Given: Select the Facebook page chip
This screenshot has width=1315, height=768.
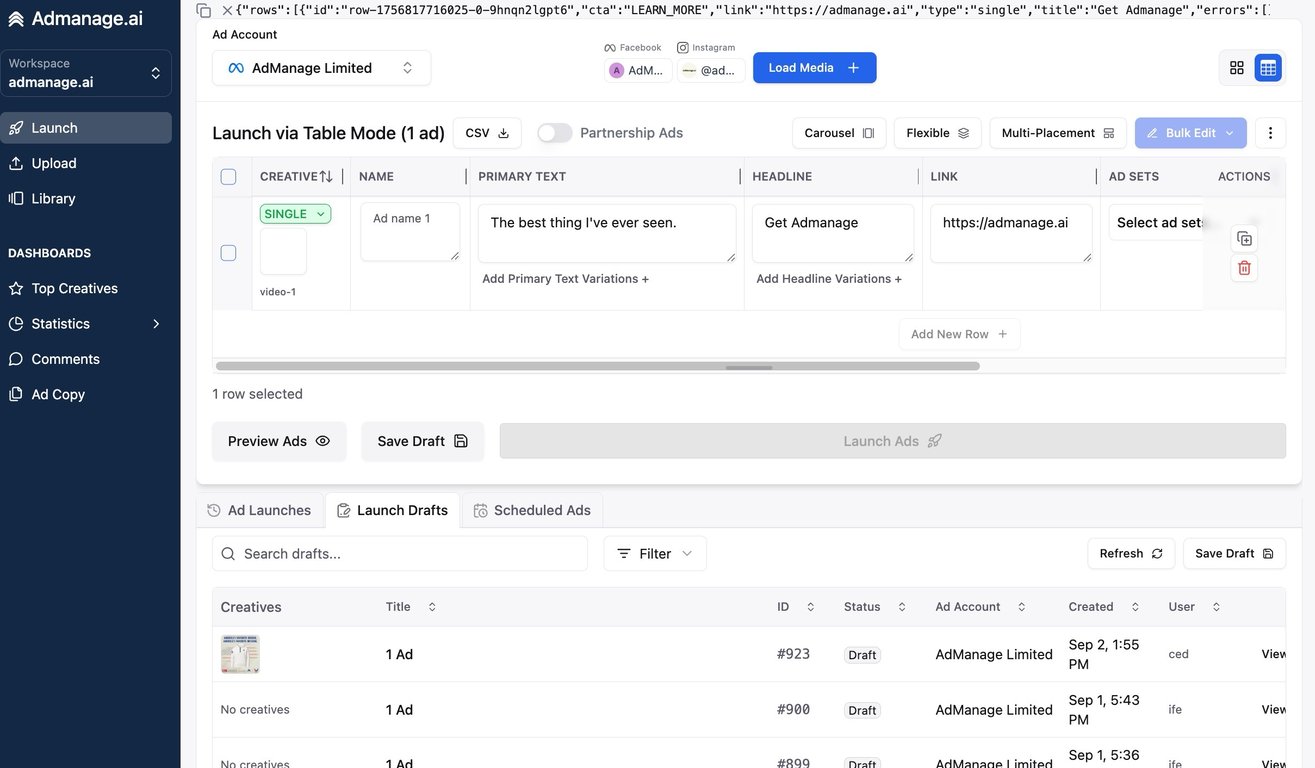Looking at the screenshot, I should 638,70.
